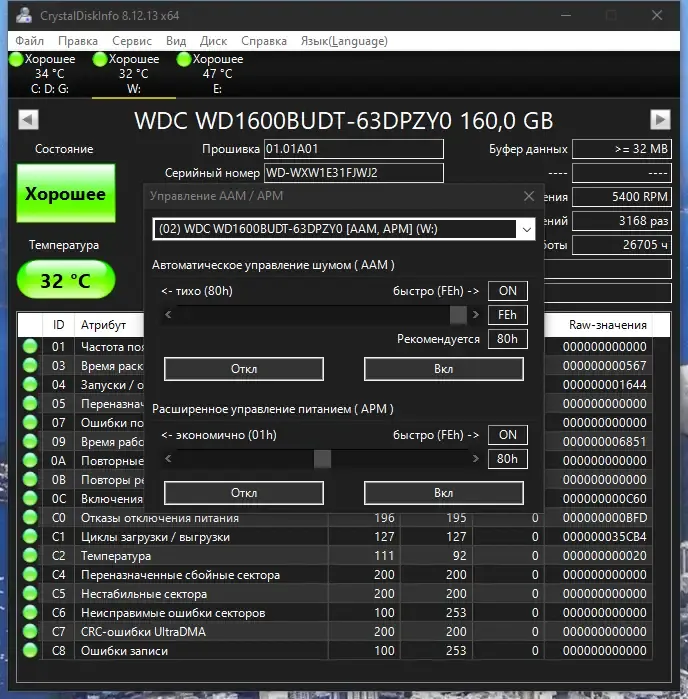
Task: Click the 26705 ч power-on hours field
Action: [622, 245]
